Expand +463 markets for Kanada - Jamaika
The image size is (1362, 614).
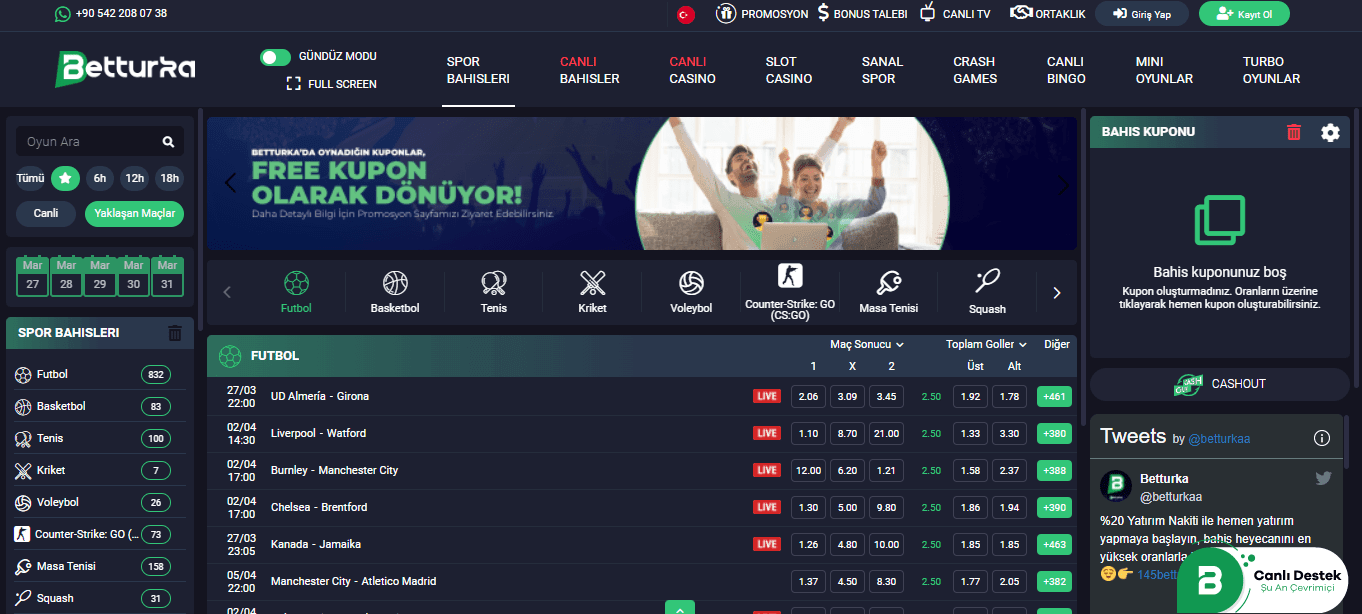pyautogui.click(x=1054, y=545)
